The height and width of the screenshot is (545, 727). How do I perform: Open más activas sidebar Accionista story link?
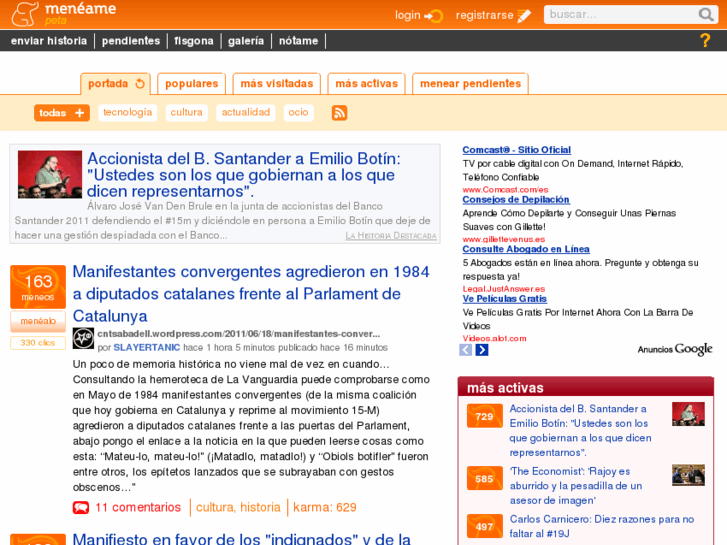[580, 430]
